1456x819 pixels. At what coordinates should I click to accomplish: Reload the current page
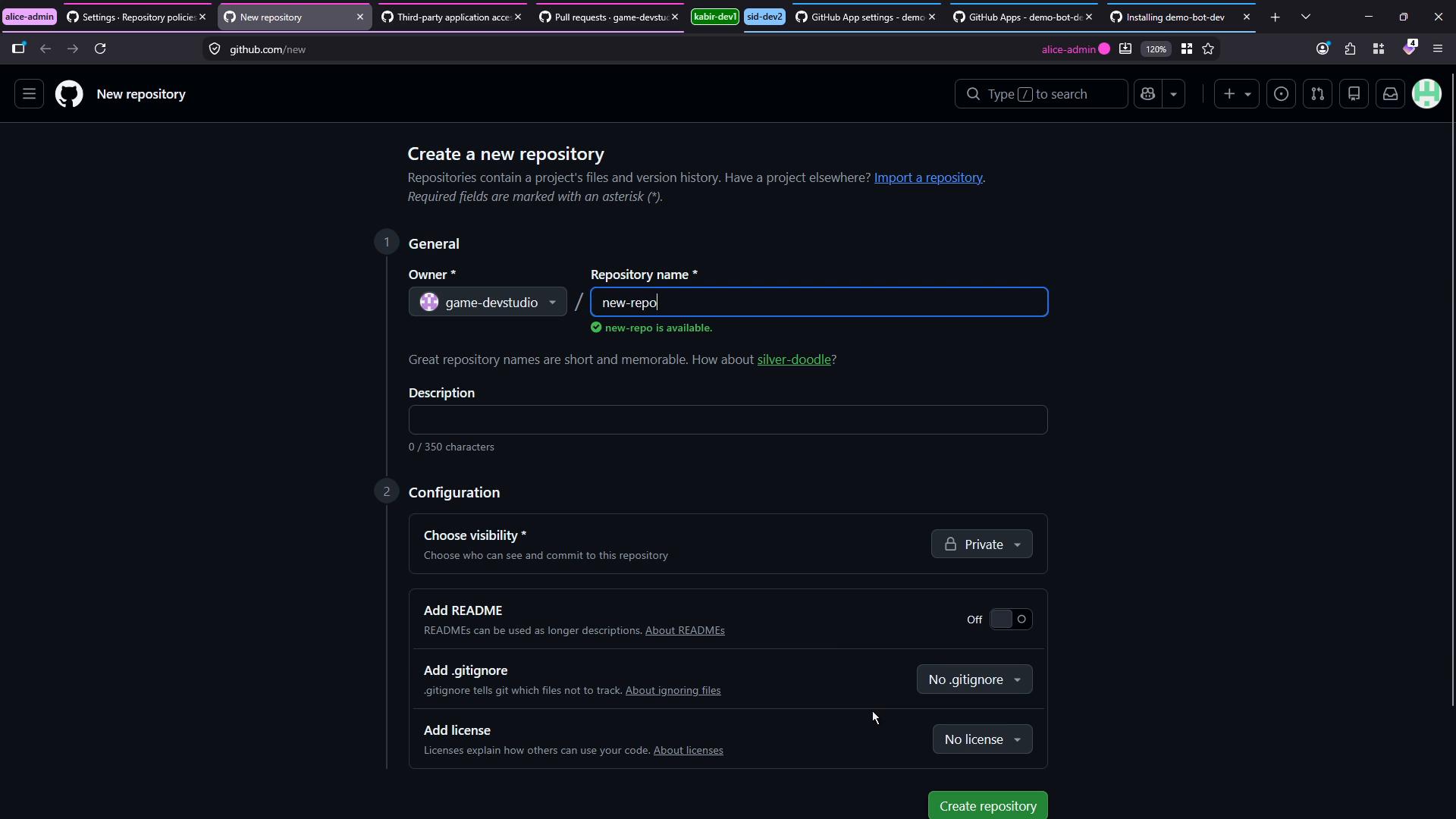(100, 49)
